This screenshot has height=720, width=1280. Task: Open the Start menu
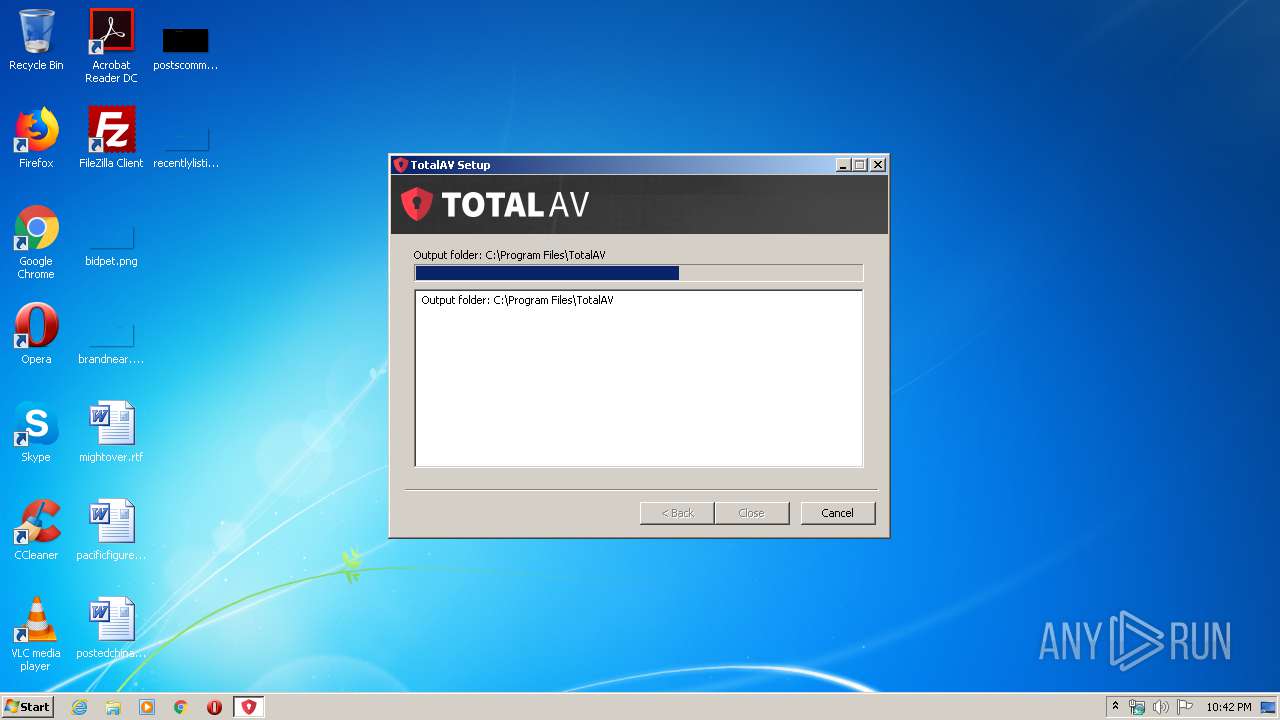pos(28,707)
